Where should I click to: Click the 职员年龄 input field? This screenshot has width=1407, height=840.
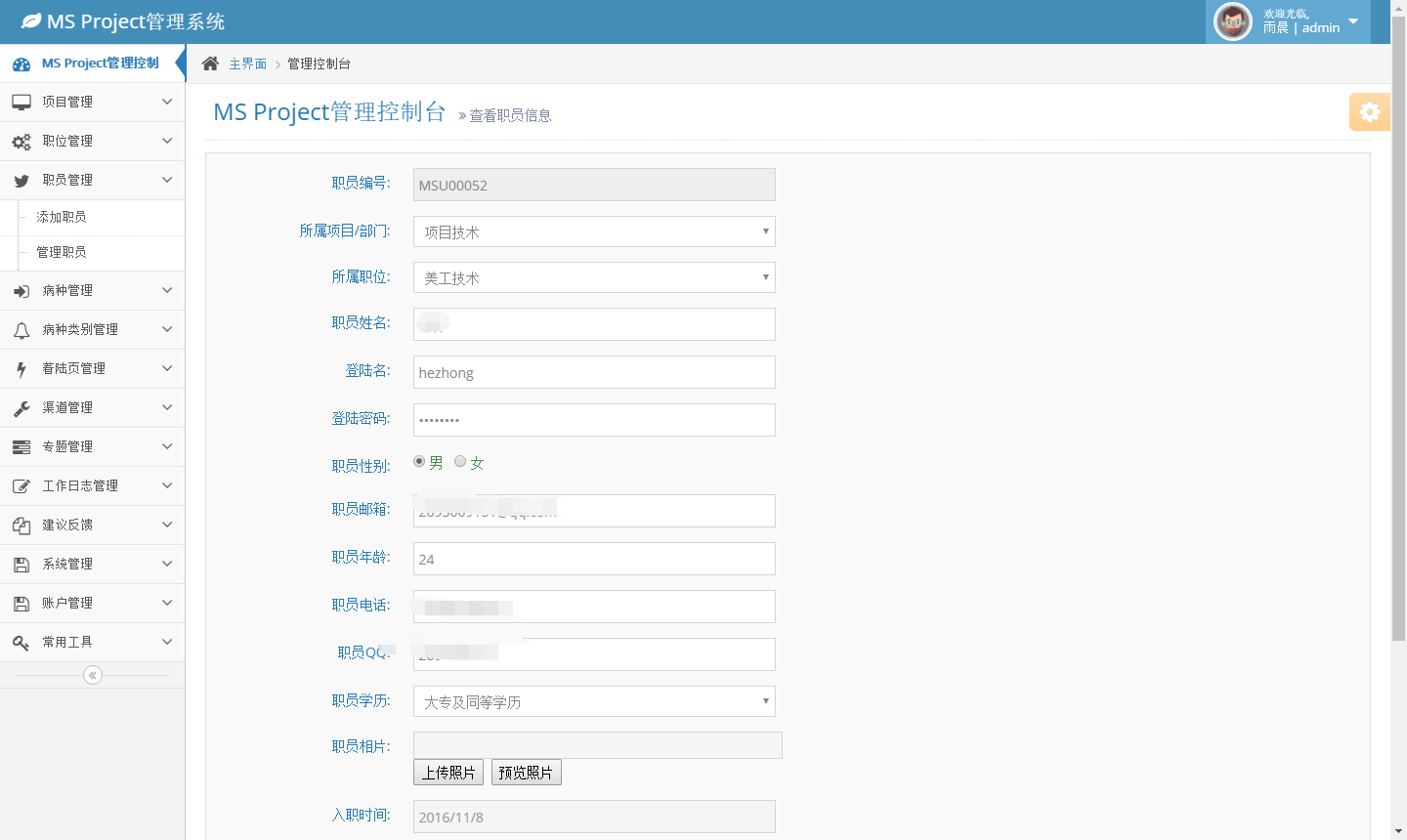pyautogui.click(x=594, y=559)
